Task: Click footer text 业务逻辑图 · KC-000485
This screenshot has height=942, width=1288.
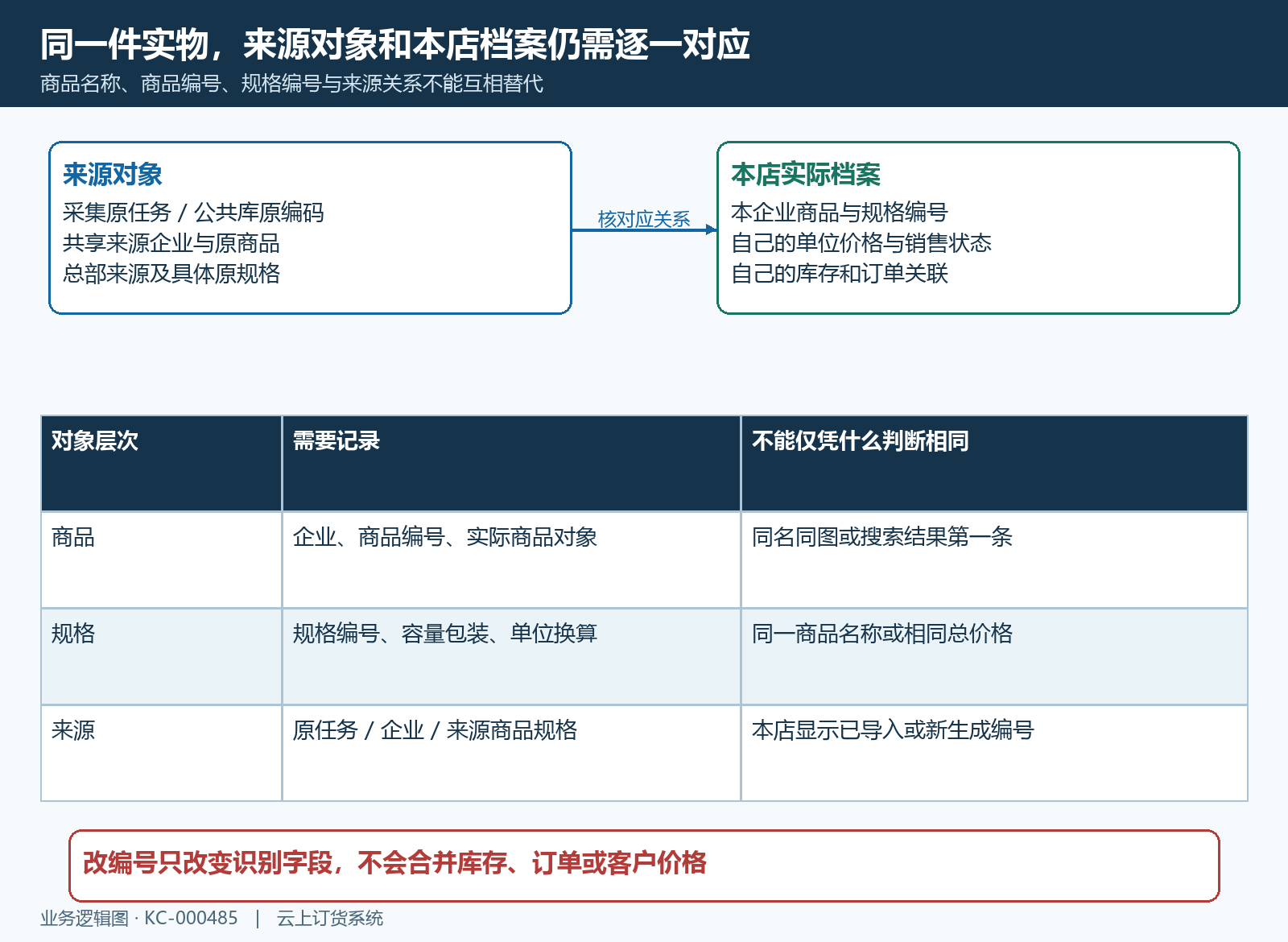Action: pyautogui.click(x=139, y=919)
